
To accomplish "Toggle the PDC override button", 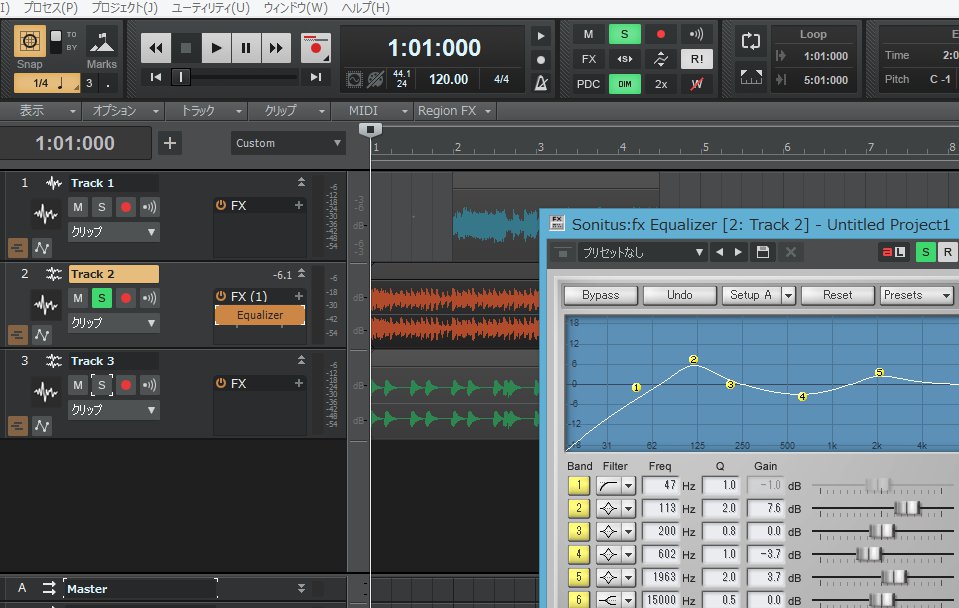I will coord(588,84).
